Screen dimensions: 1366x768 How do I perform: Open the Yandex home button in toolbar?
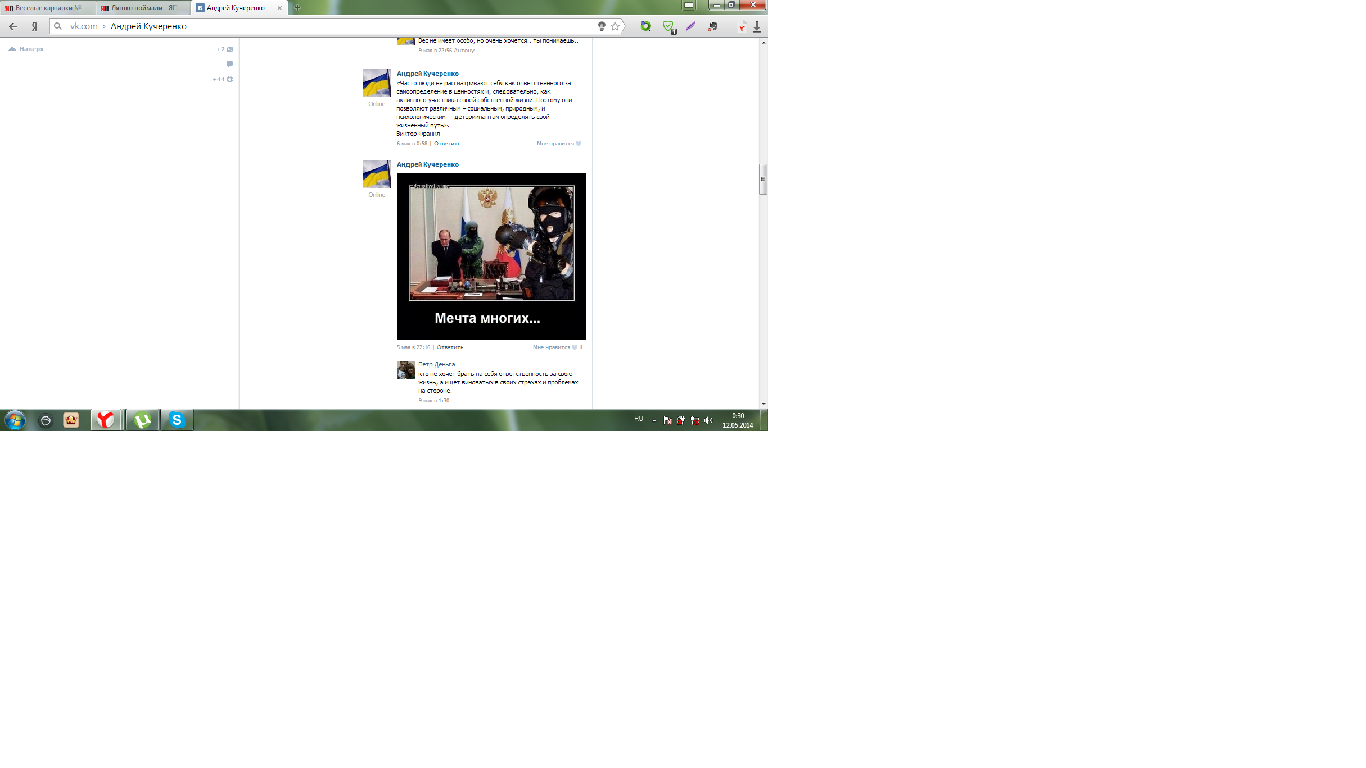click(x=35, y=26)
